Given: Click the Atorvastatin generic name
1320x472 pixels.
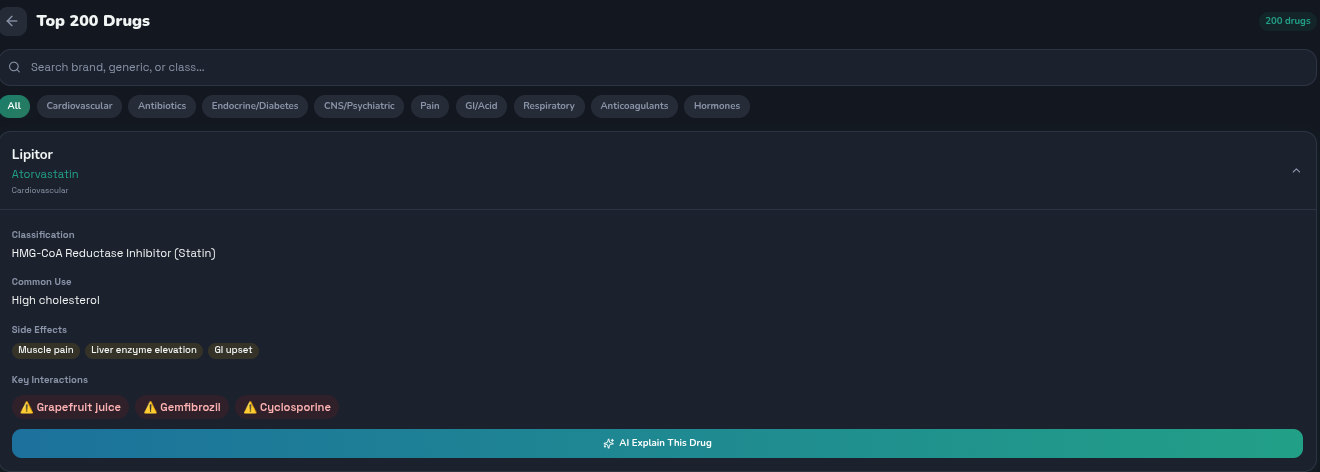Looking at the screenshot, I should click(45, 174).
